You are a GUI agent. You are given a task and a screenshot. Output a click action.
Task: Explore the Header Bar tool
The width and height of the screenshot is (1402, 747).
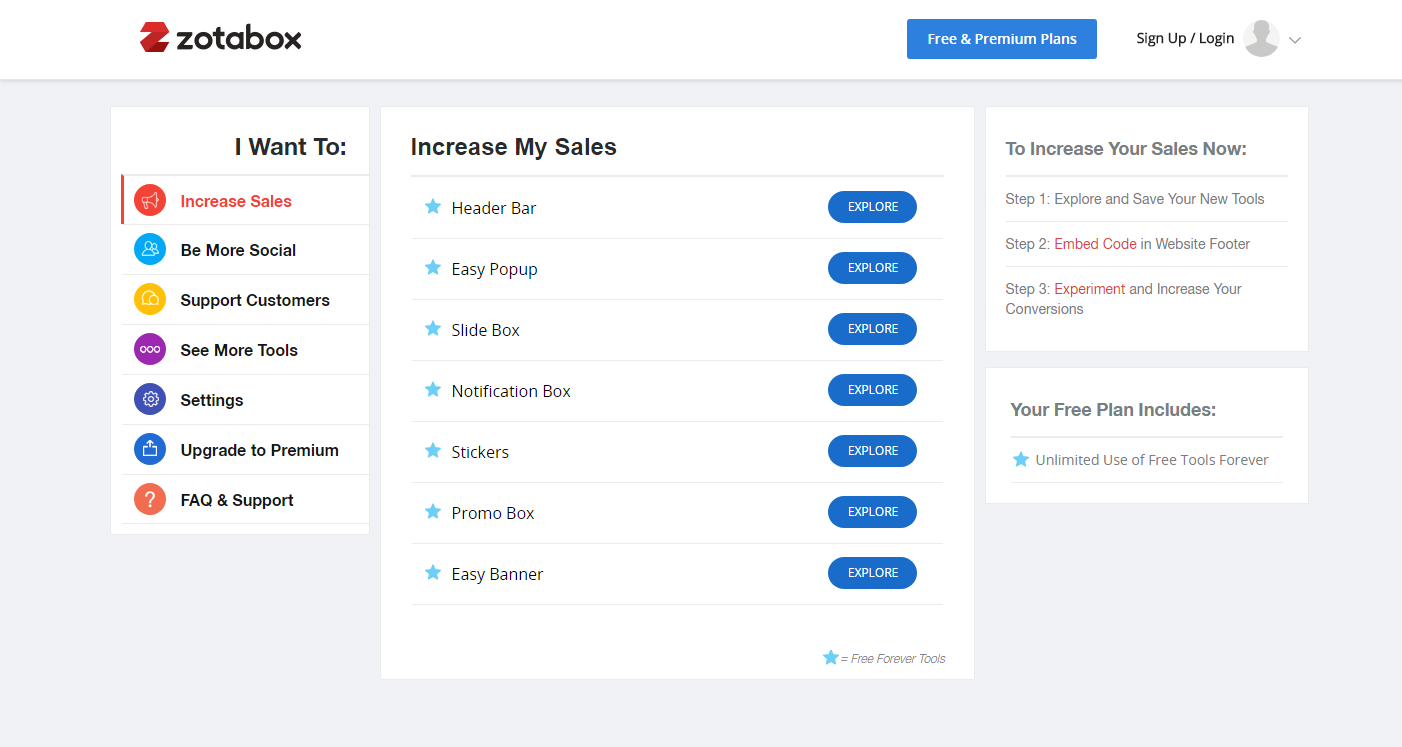point(872,207)
